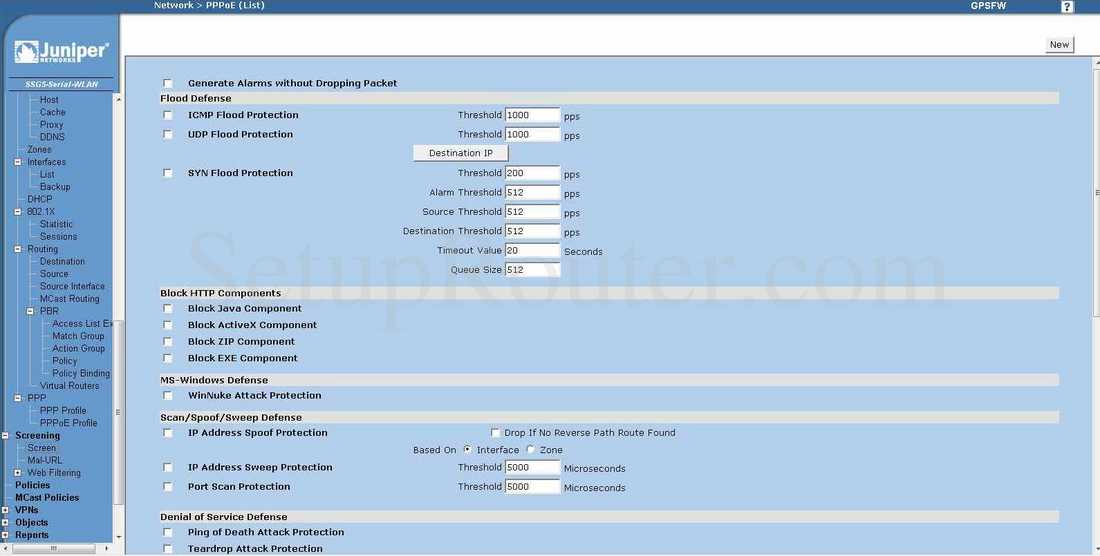
Task: Enable Ping of Death Attack Protection
Action: (x=168, y=532)
